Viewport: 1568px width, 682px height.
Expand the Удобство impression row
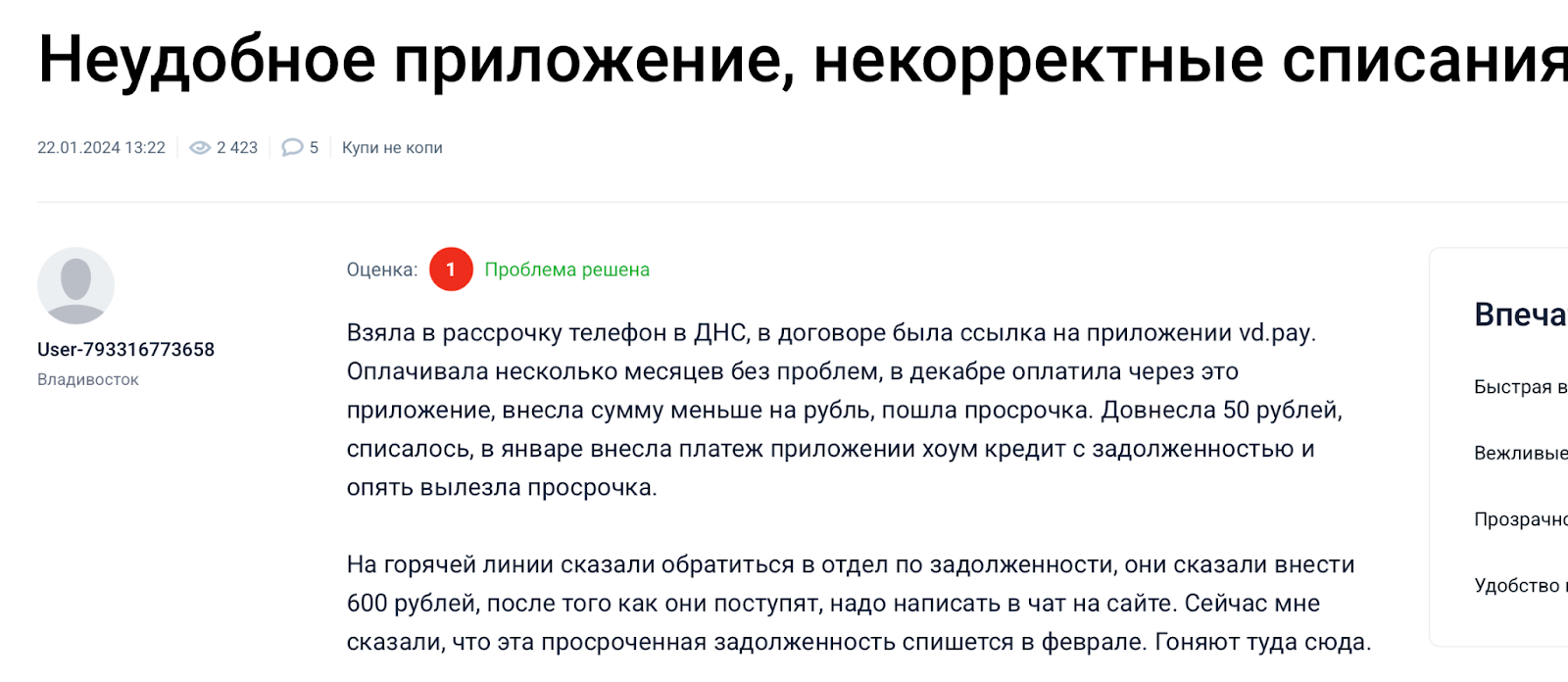click(1512, 585)
